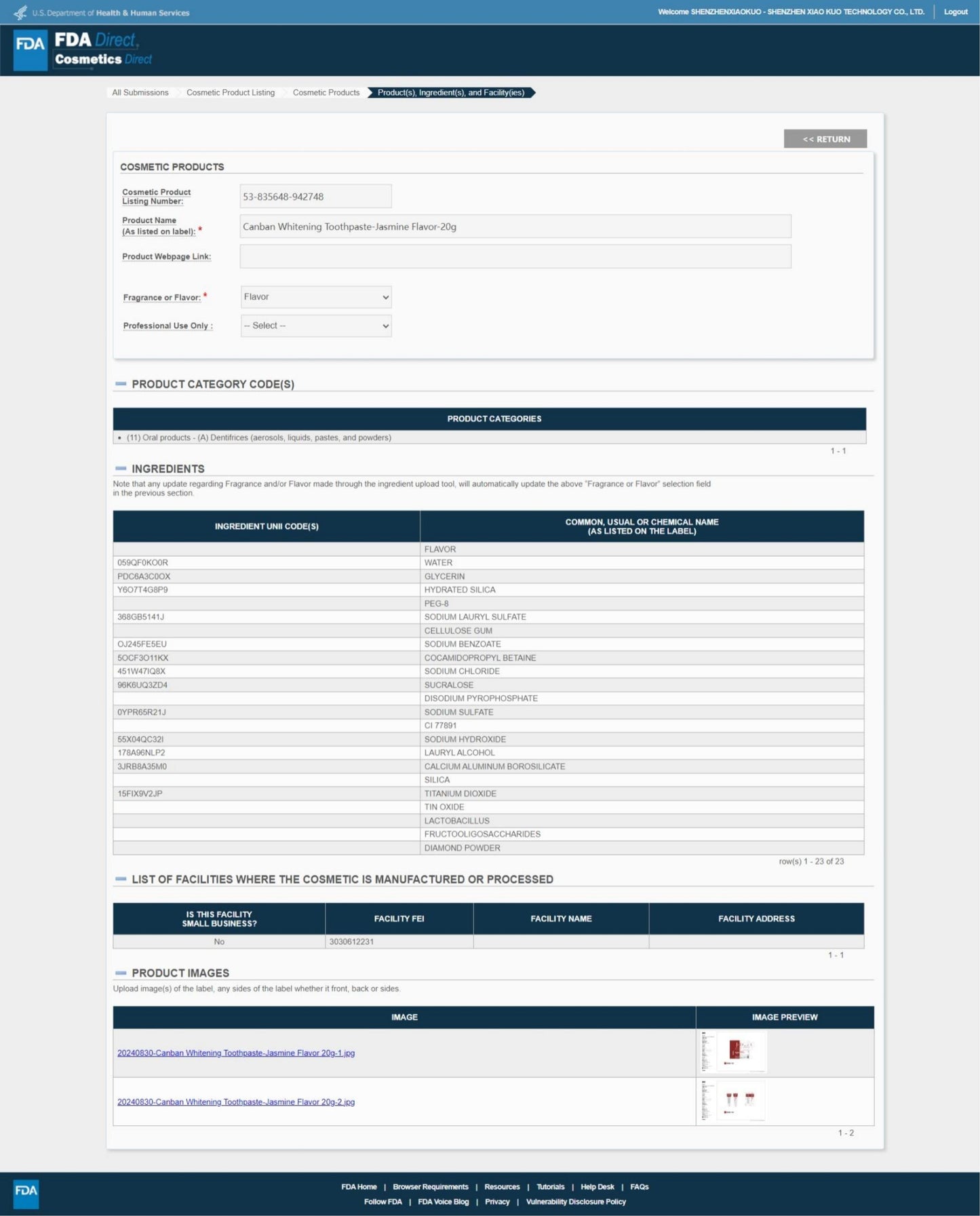Open Jasmine Flavor 20g-1.jpg image link

pos(236,1053)
